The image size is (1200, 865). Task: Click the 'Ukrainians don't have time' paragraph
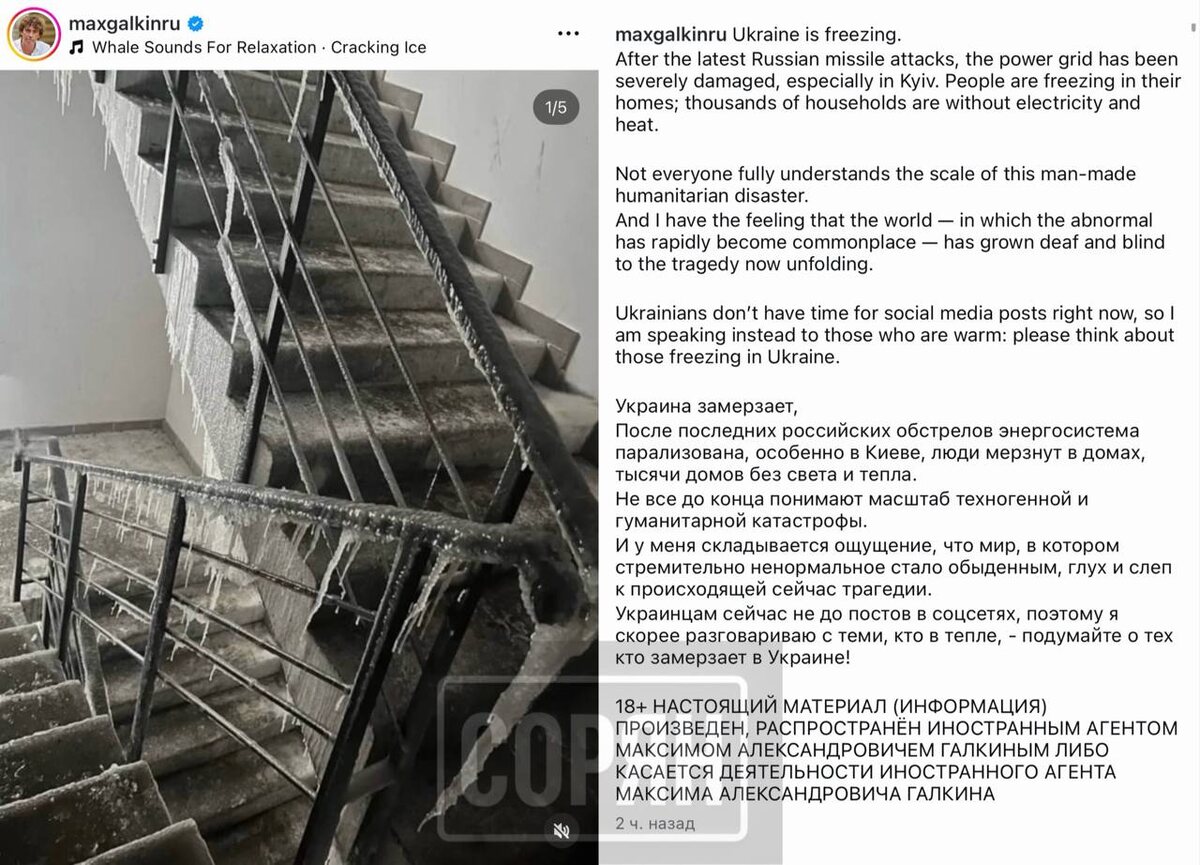point(895,335)
